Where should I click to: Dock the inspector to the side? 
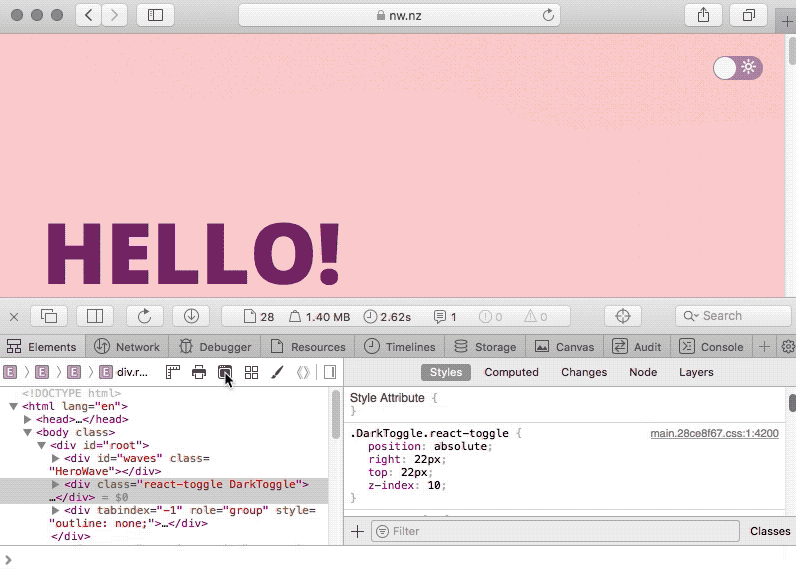point(95,316)
